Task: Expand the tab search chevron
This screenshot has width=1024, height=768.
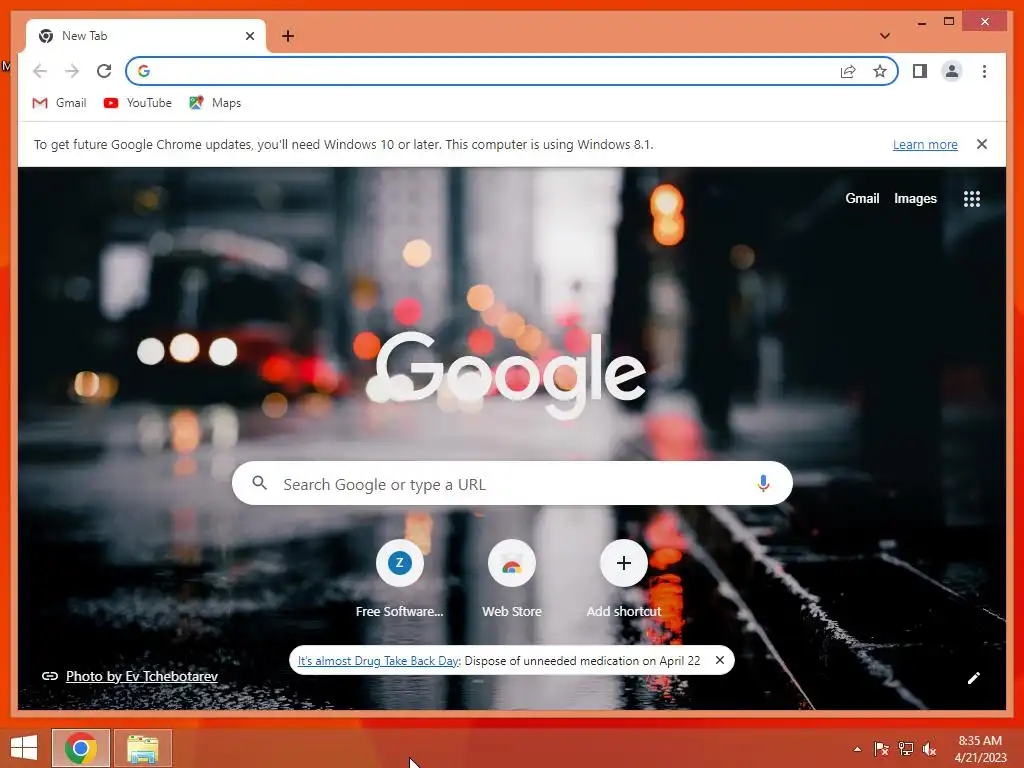Action: coord(884,36)
